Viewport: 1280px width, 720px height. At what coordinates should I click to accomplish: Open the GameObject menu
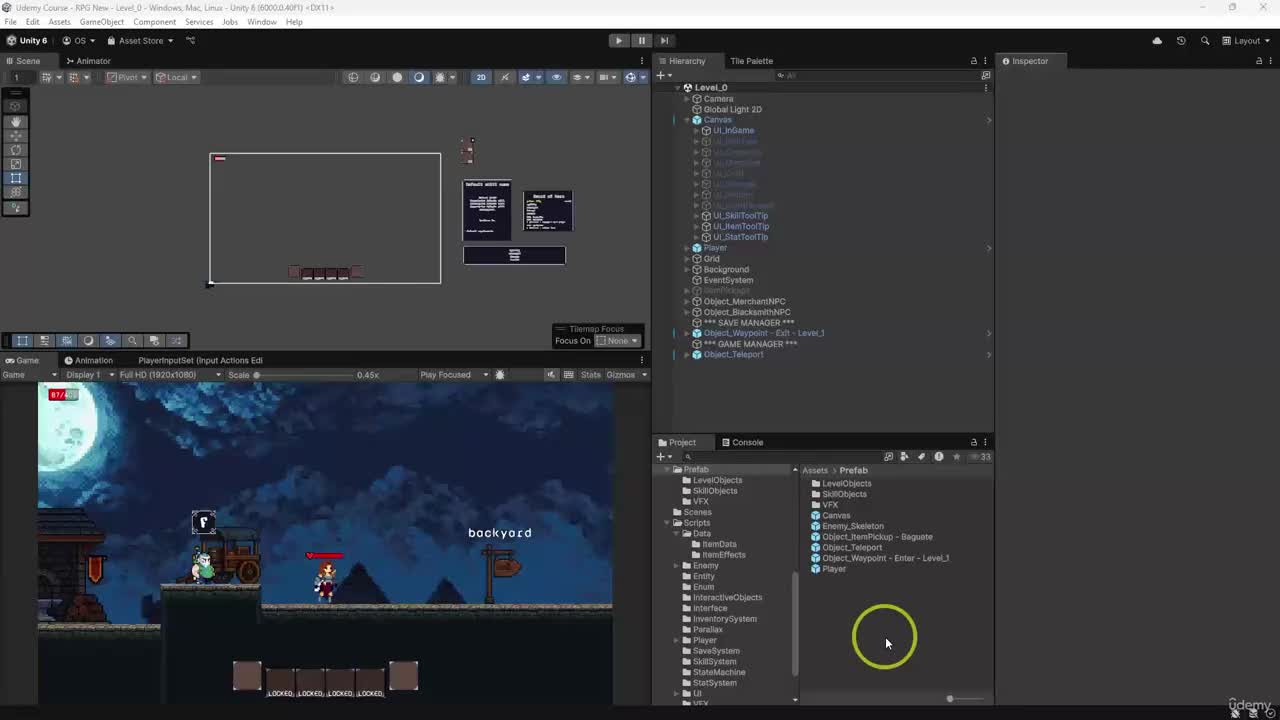tap(102, 22)
